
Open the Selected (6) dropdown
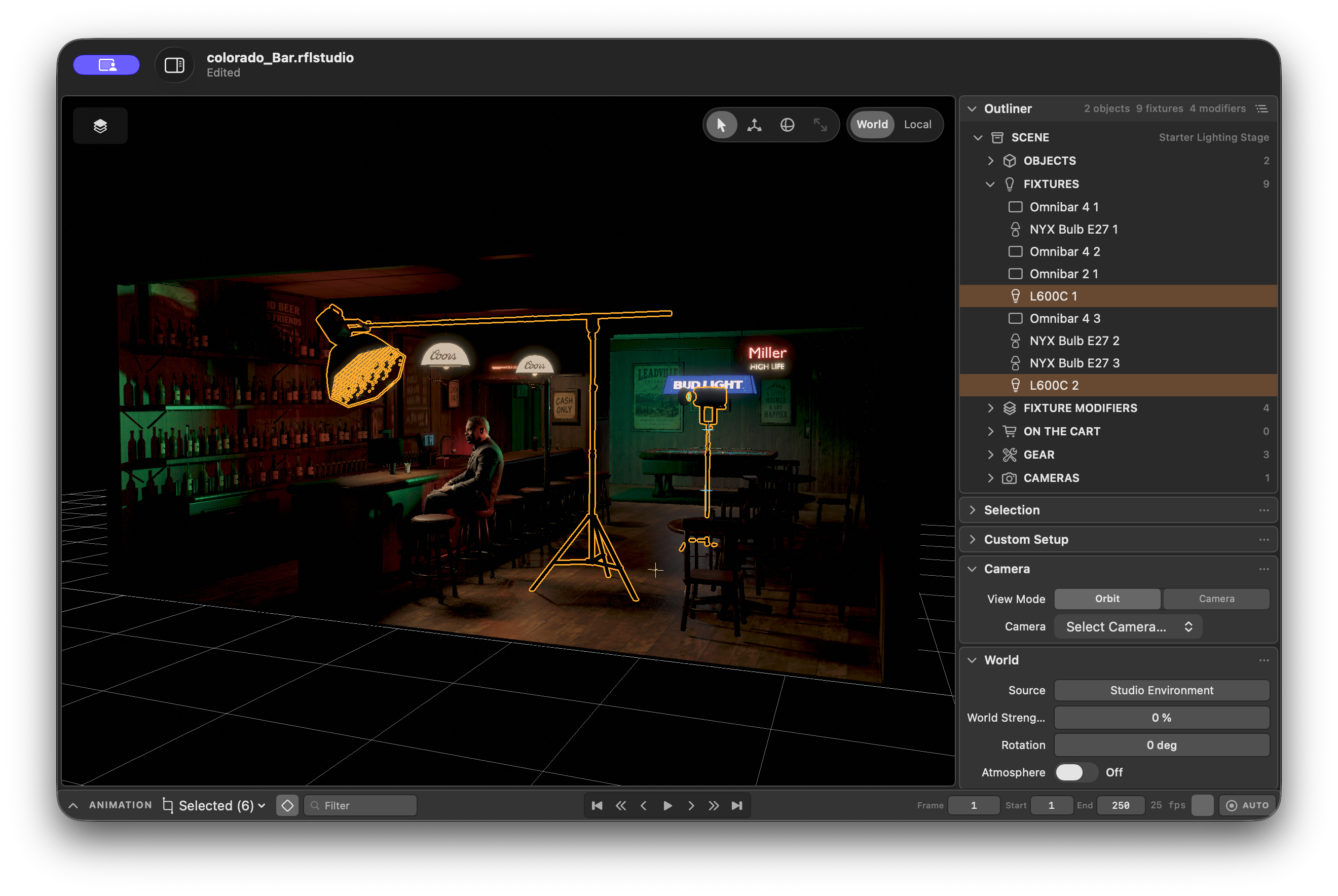215,805
